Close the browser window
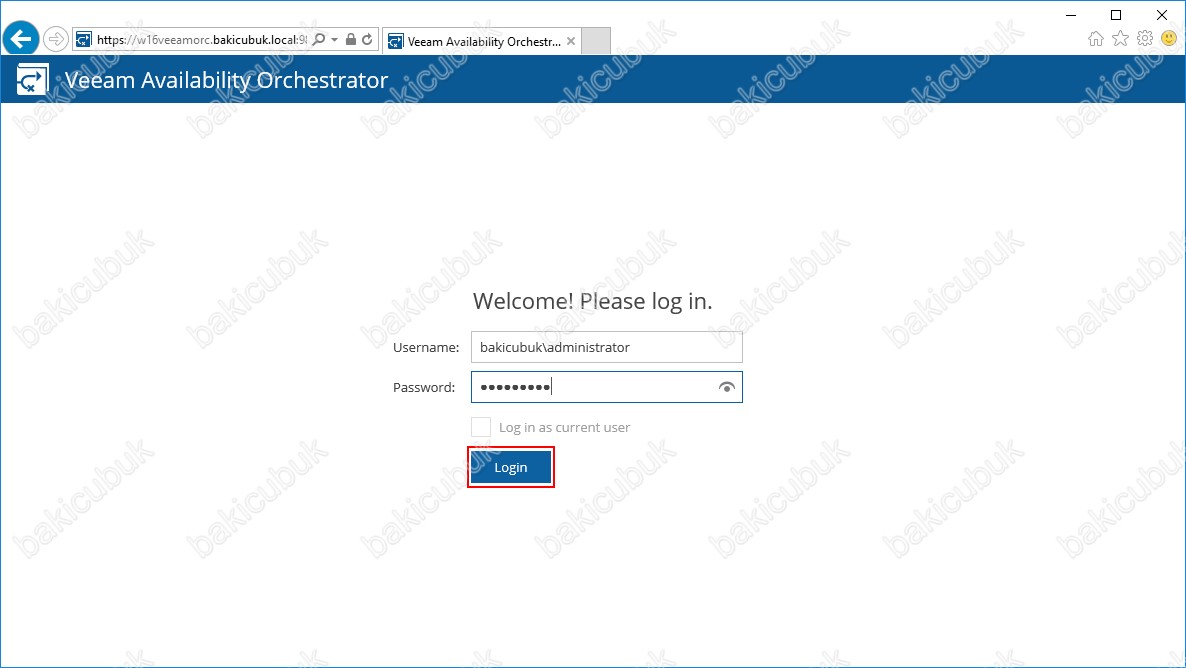Viewport: 1186px width, 668px height. [x=1162, y=15]
